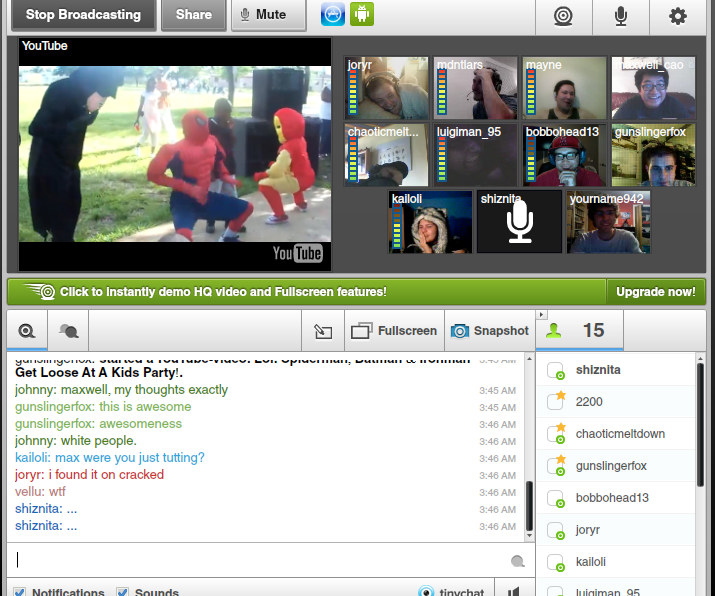Select chaoticmelt... webcam thumbnail

[x=387, y=155]
